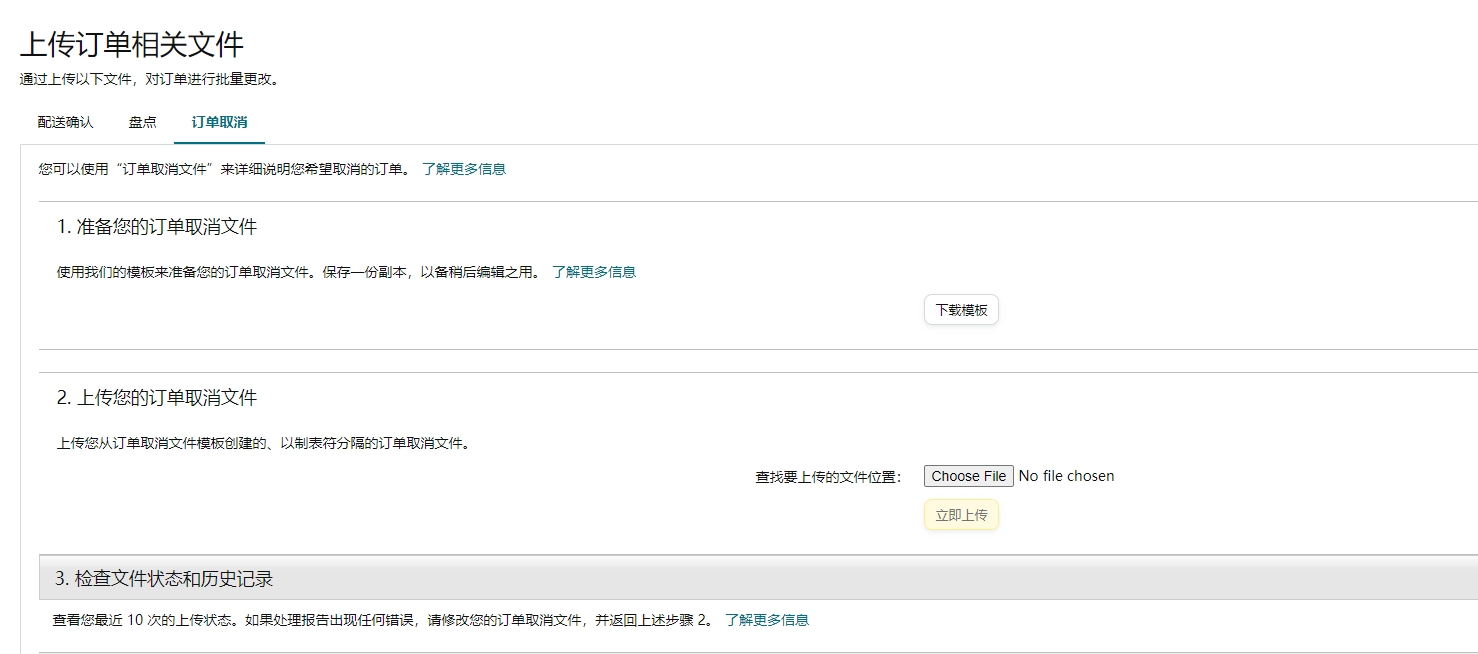Screen dimensions: 1478x654
Task: Select the 订单取消 tab
Action: (x=219, y=122)
